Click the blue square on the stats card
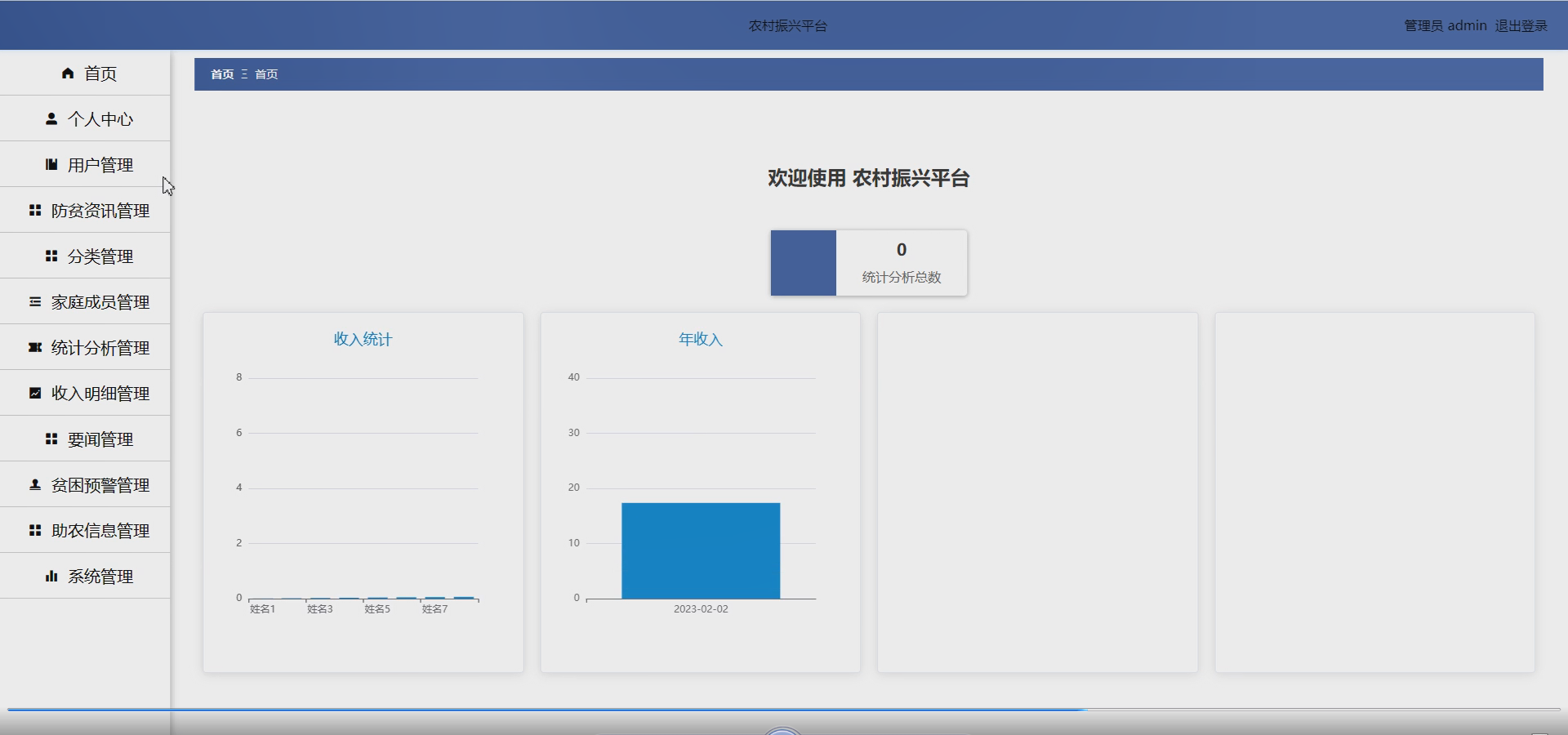 (x=804, y=263)
